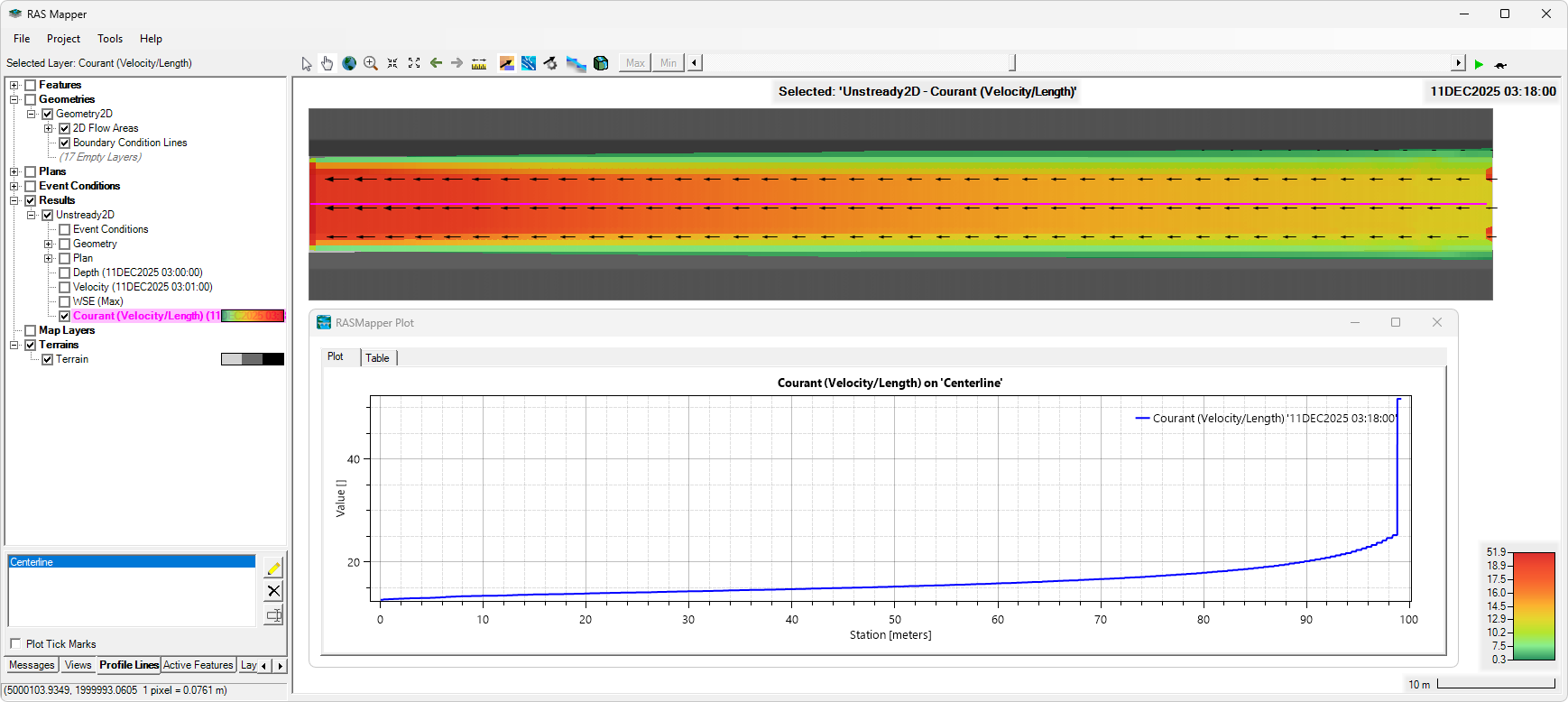Click the zoom to full extent icon

pyautogui.click(x=414, y=63)
